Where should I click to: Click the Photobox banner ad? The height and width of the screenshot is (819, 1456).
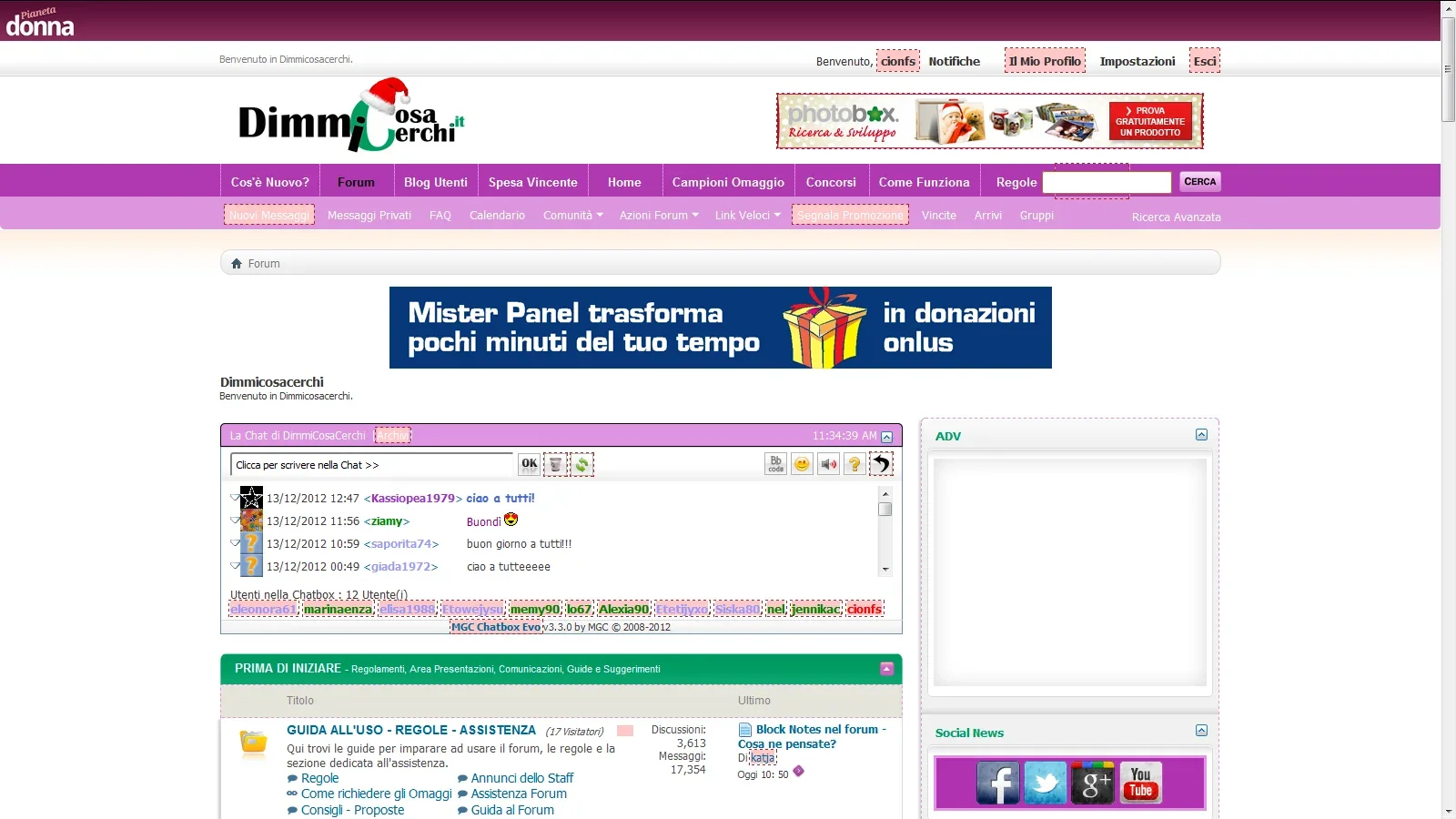[990, 121]
